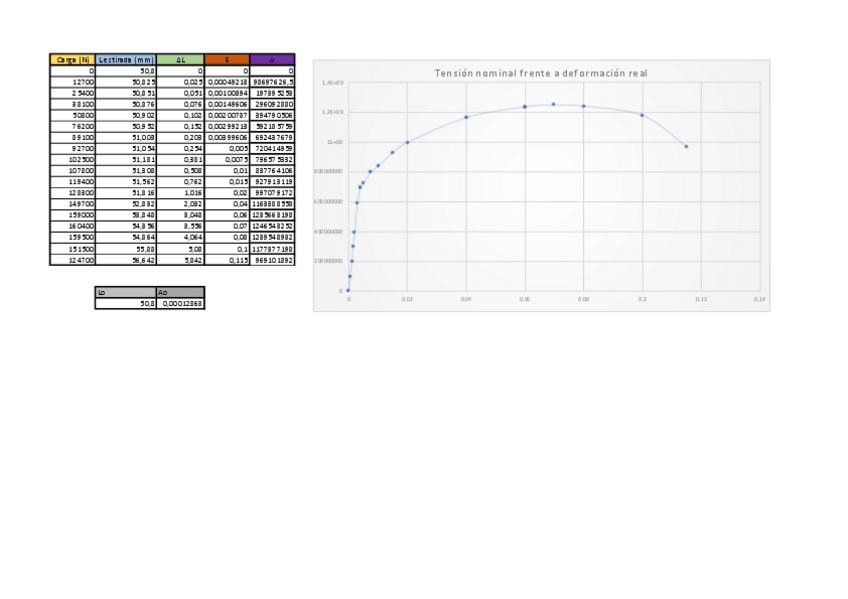Click the strain cell 0,115

pos(227,260)
